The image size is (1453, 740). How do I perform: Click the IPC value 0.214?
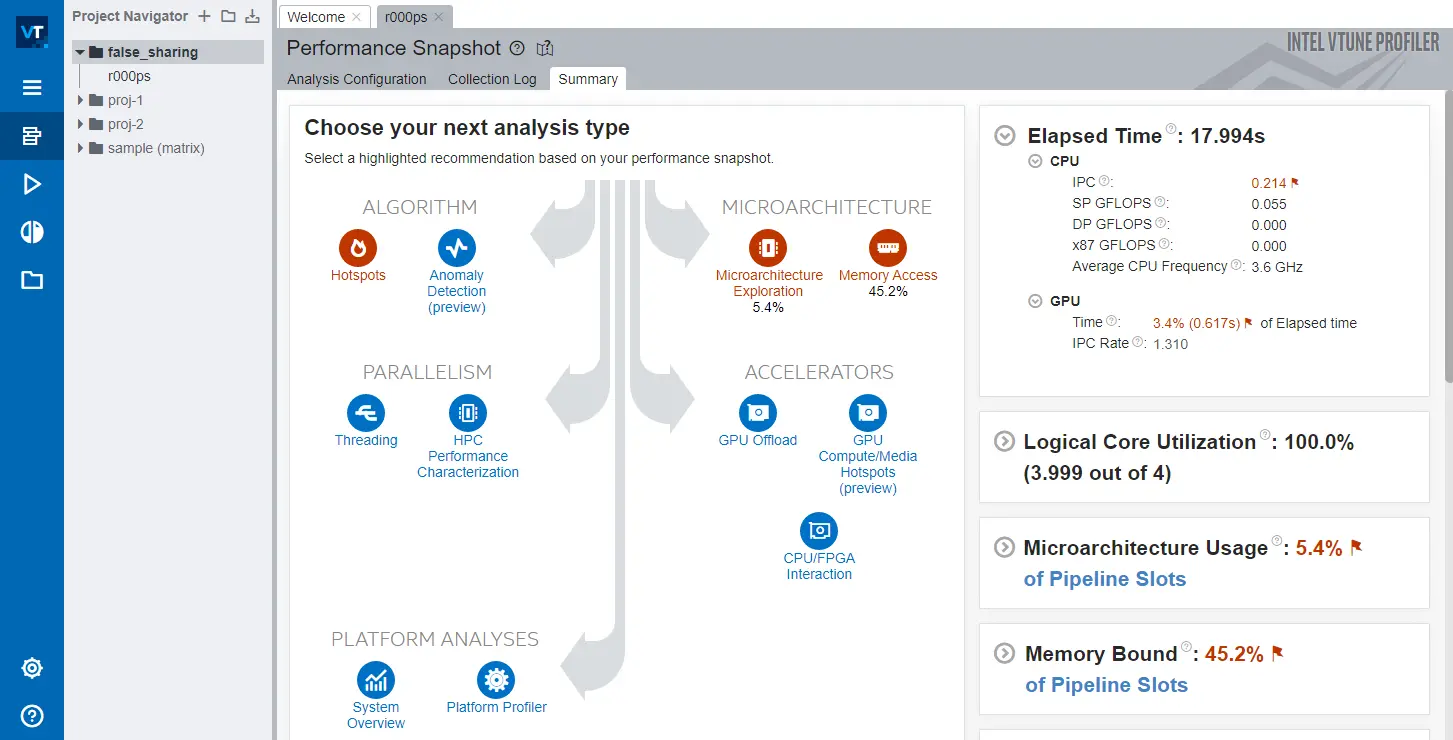point(1269,183)
